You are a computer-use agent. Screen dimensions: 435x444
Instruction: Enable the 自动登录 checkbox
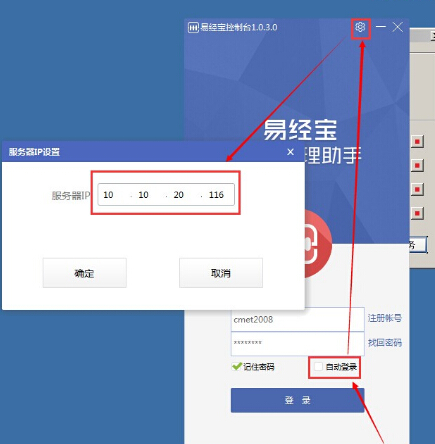tap(318, 367)
